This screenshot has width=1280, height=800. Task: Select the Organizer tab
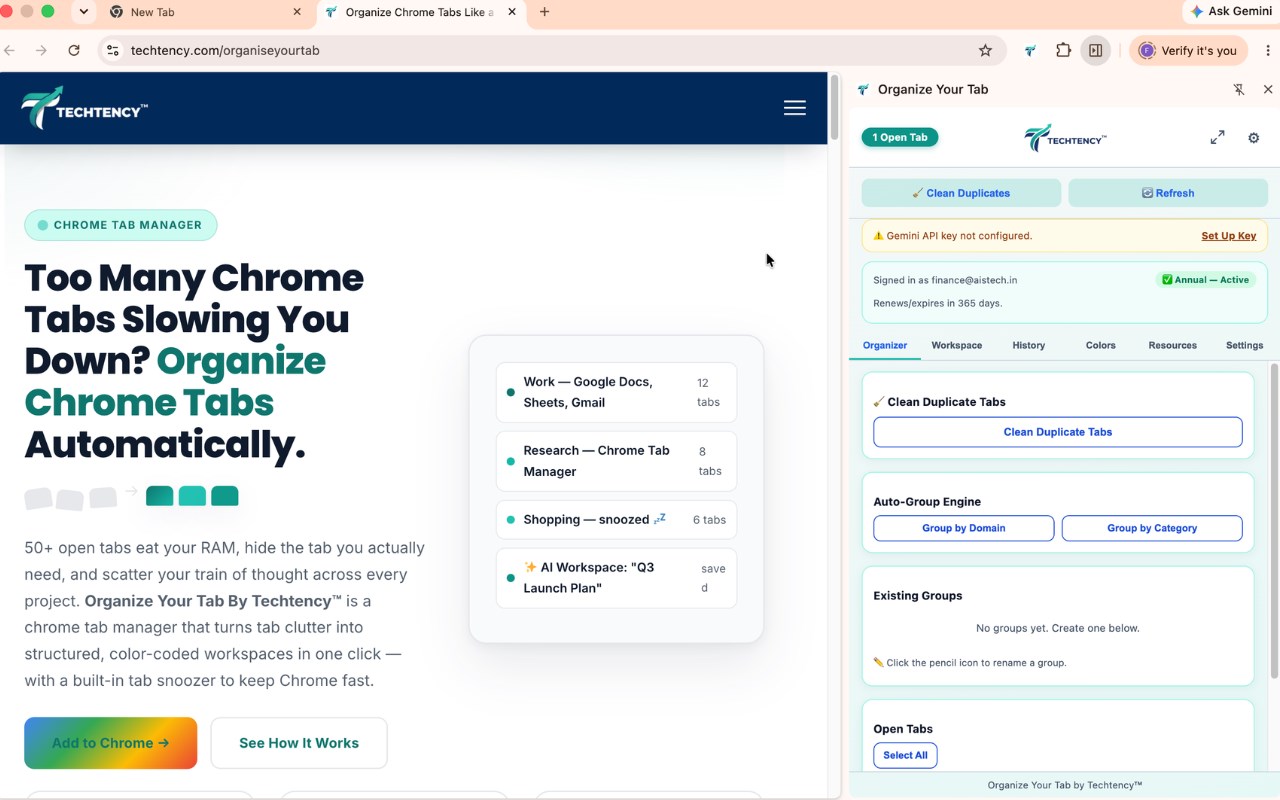click(885, 345)
